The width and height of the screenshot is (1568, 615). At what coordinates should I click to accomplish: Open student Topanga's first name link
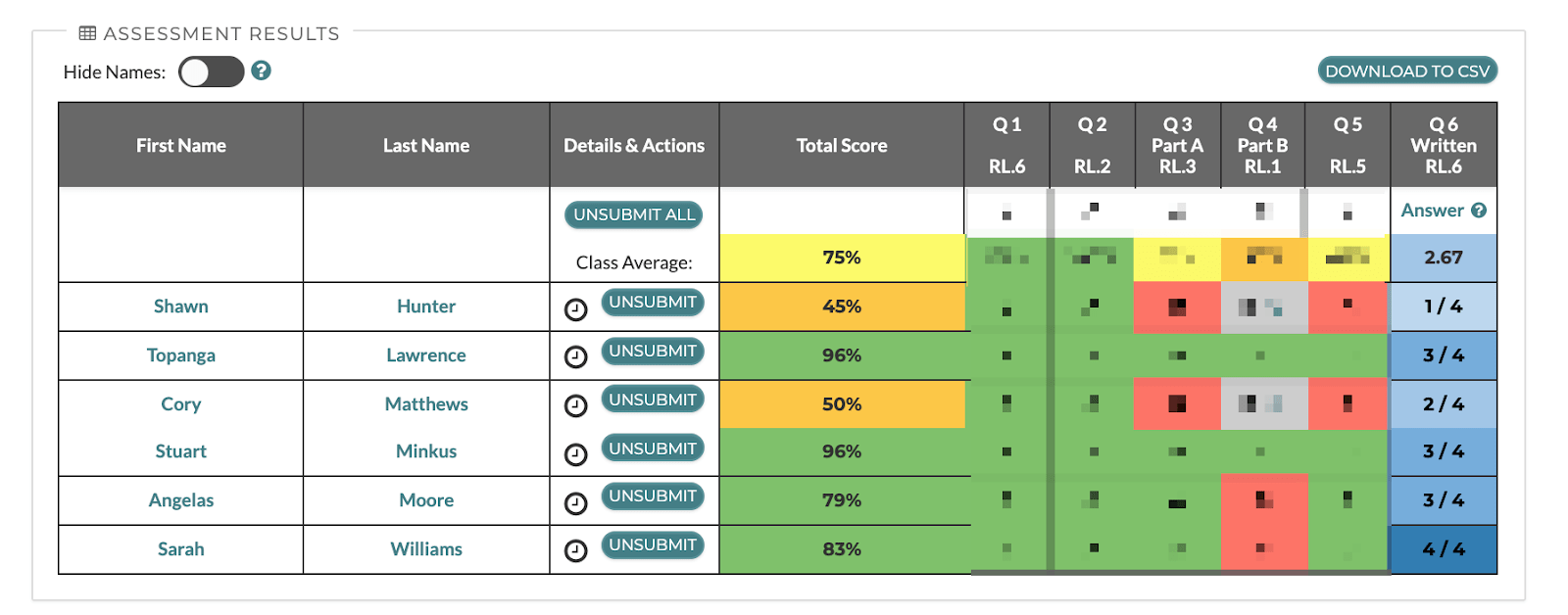coord(181,355)
